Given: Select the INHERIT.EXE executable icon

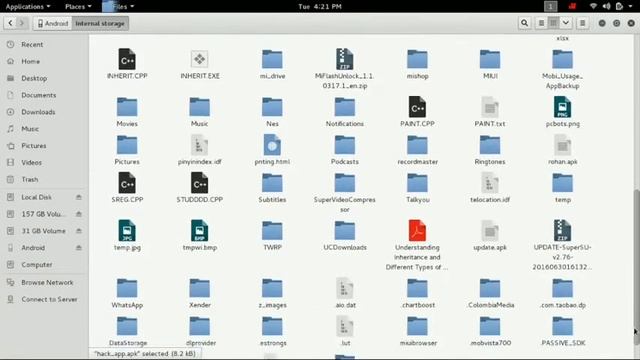Looking at the screenshot, I should (x=200, y=60).
